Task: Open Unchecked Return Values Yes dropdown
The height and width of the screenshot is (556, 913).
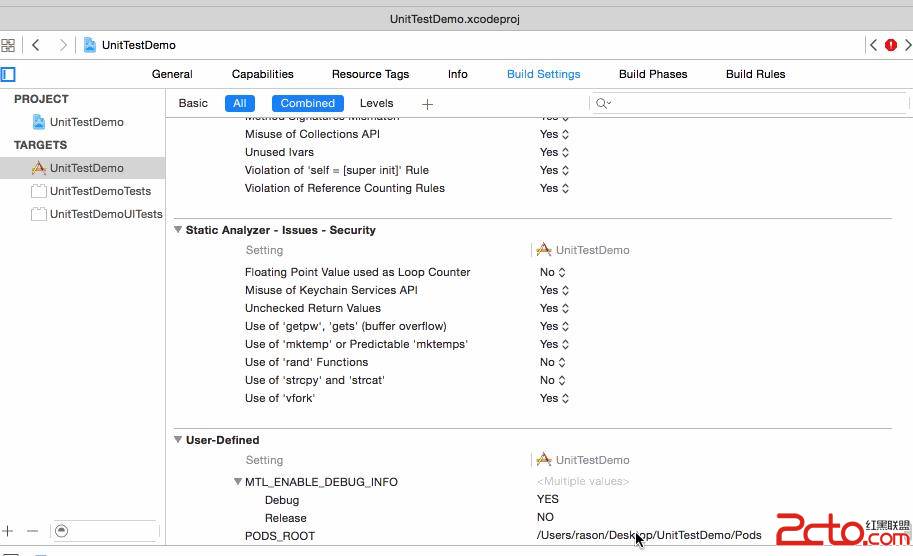Action: pos(554,308)
